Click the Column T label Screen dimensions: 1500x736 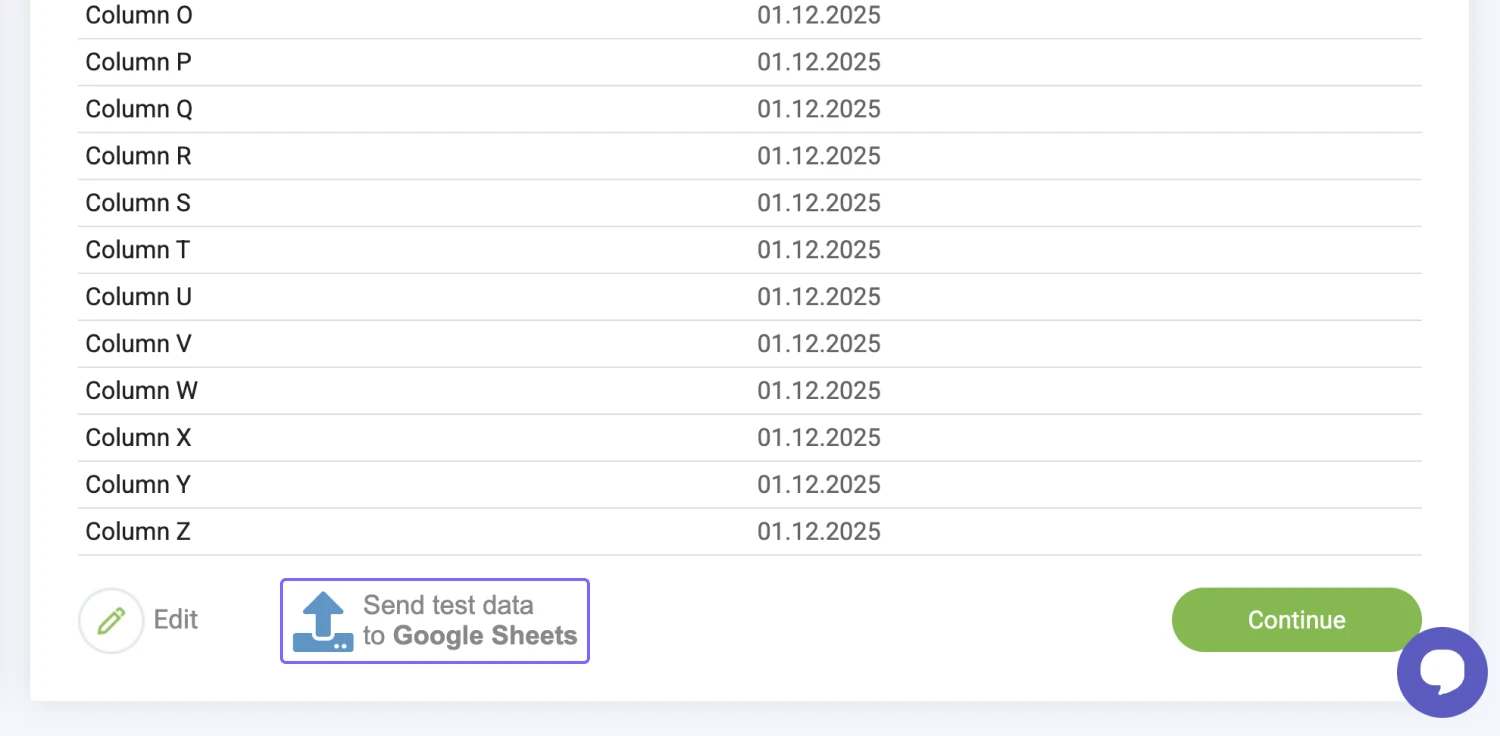point(138,250)
